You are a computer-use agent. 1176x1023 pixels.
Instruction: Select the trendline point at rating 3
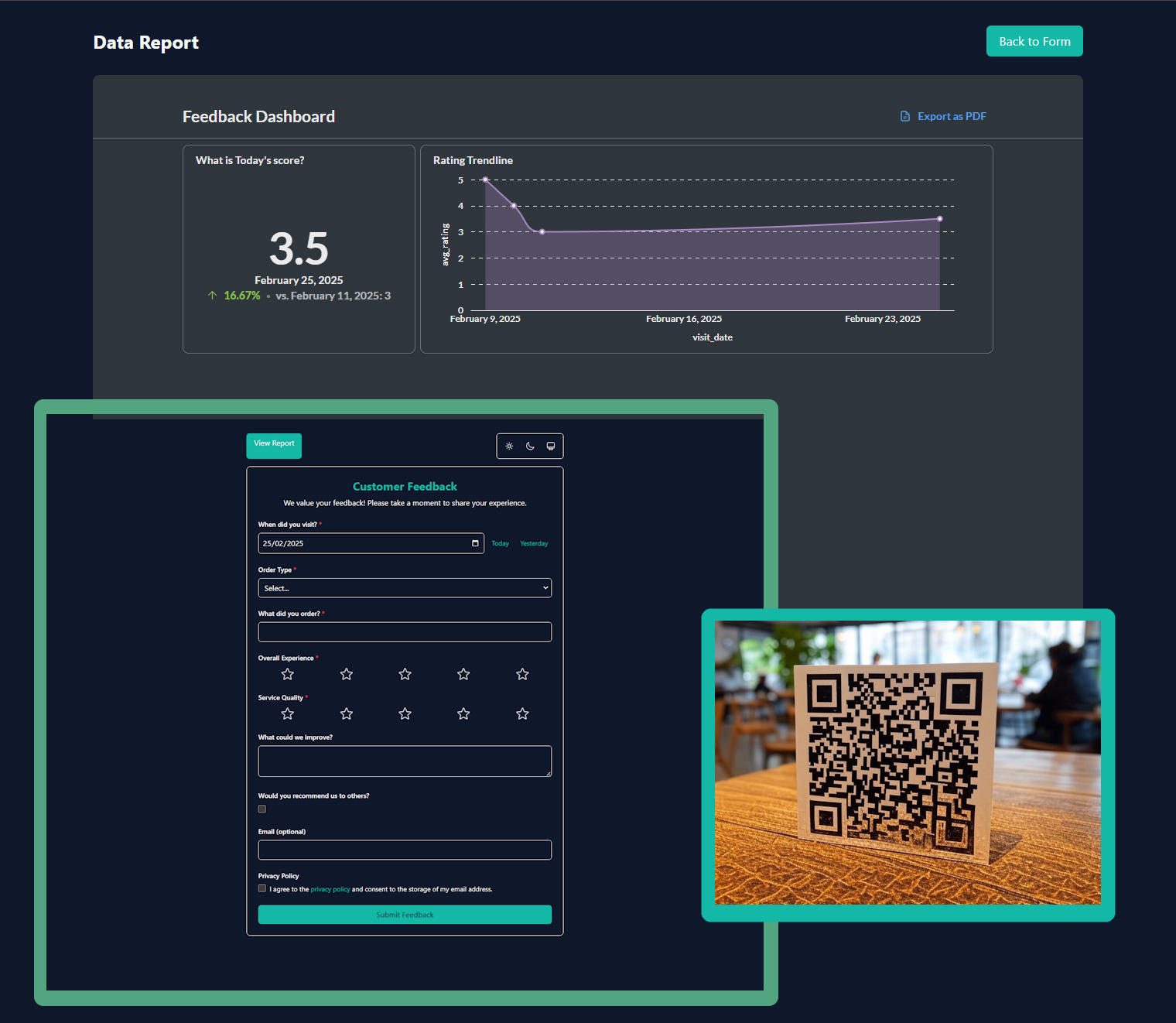click(x=542, y=231)
